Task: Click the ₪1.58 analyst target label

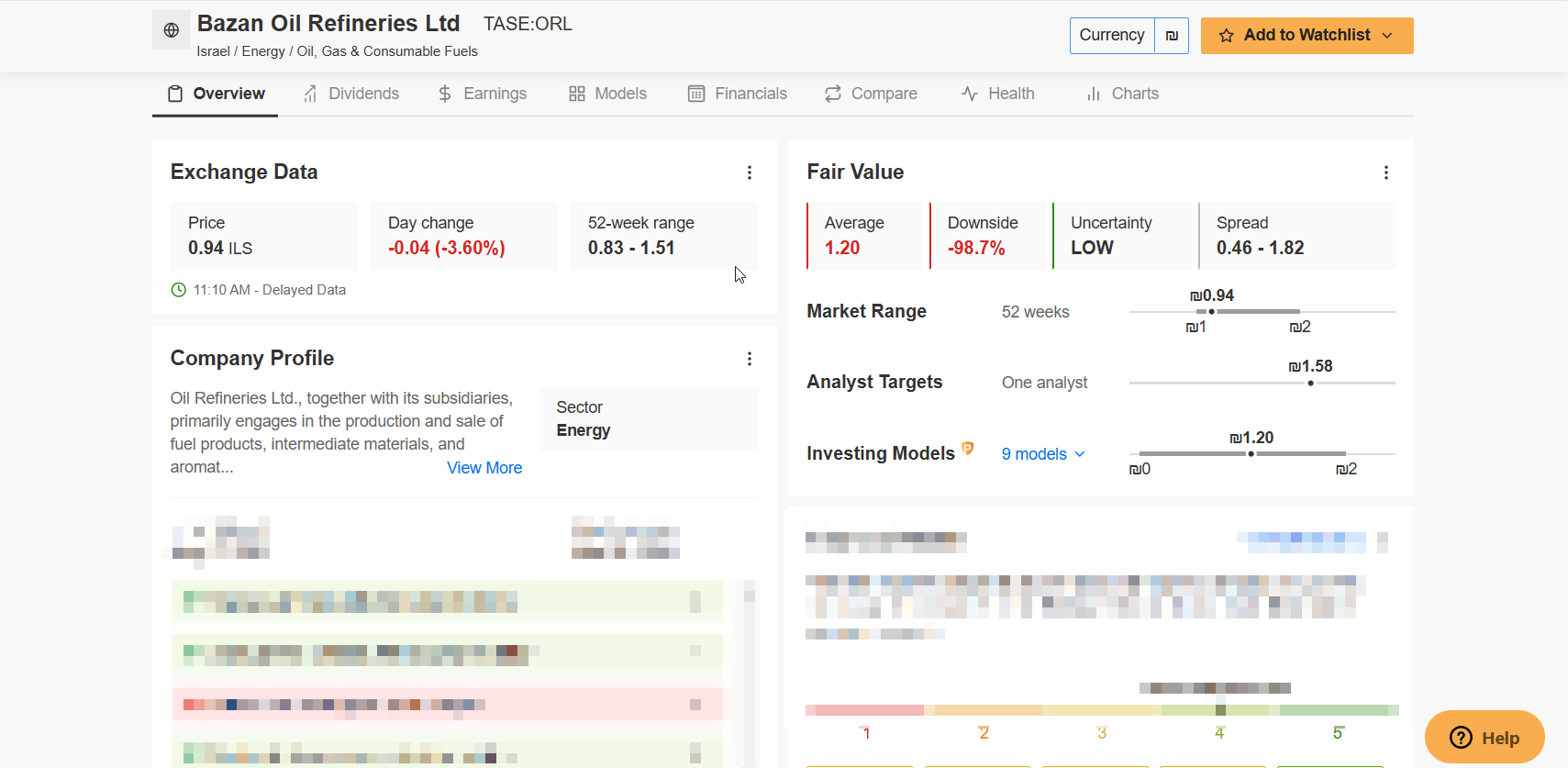Action: (x=1310, y=366)
